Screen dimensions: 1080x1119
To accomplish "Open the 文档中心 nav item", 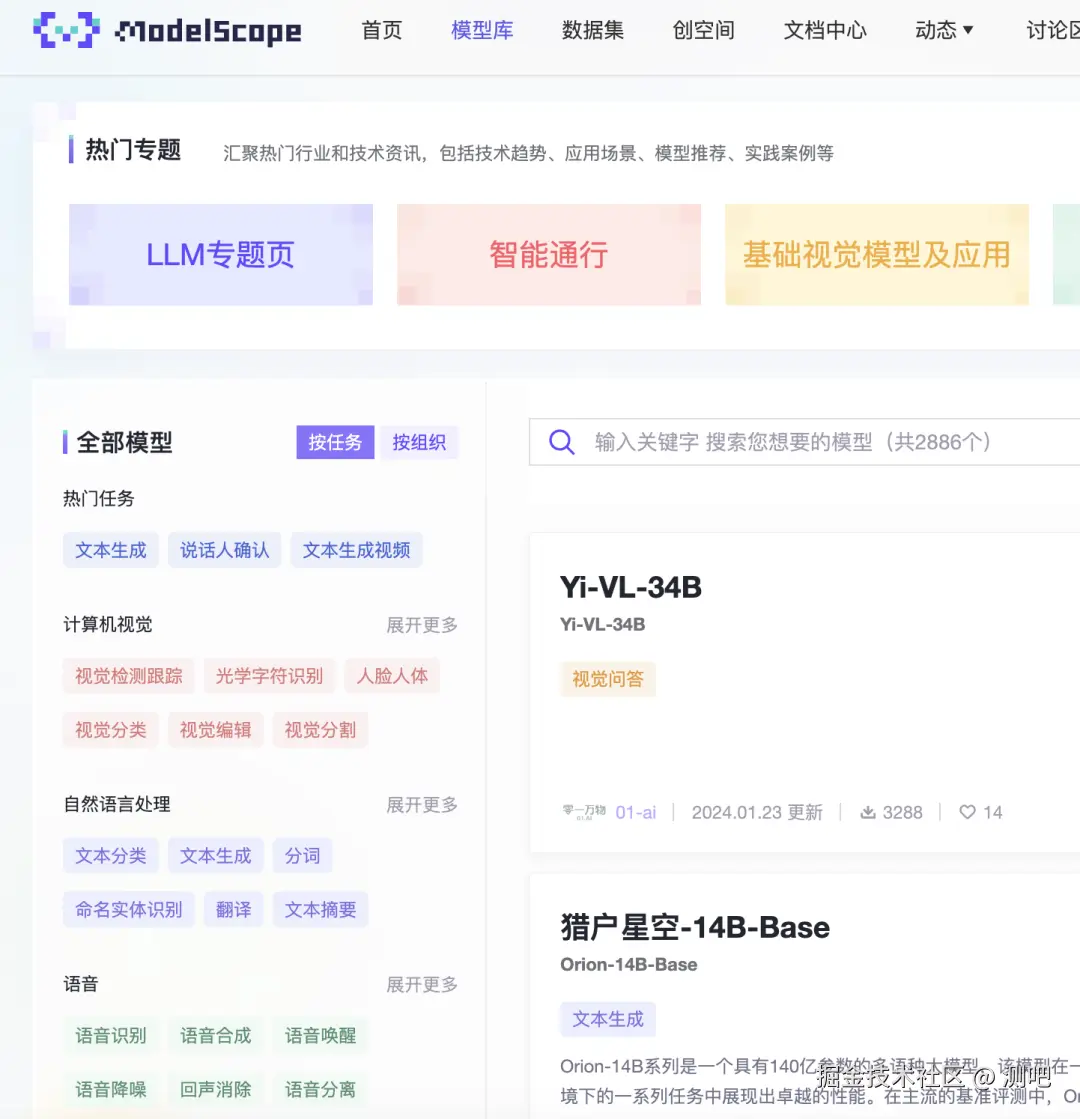I will coord(825,30).
